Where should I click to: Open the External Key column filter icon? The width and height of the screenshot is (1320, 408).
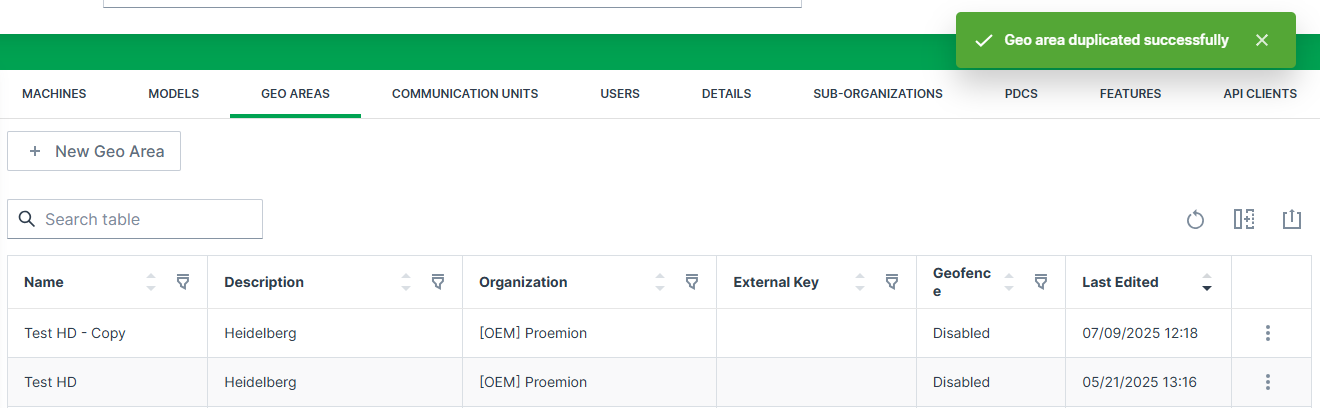point(892,282)
